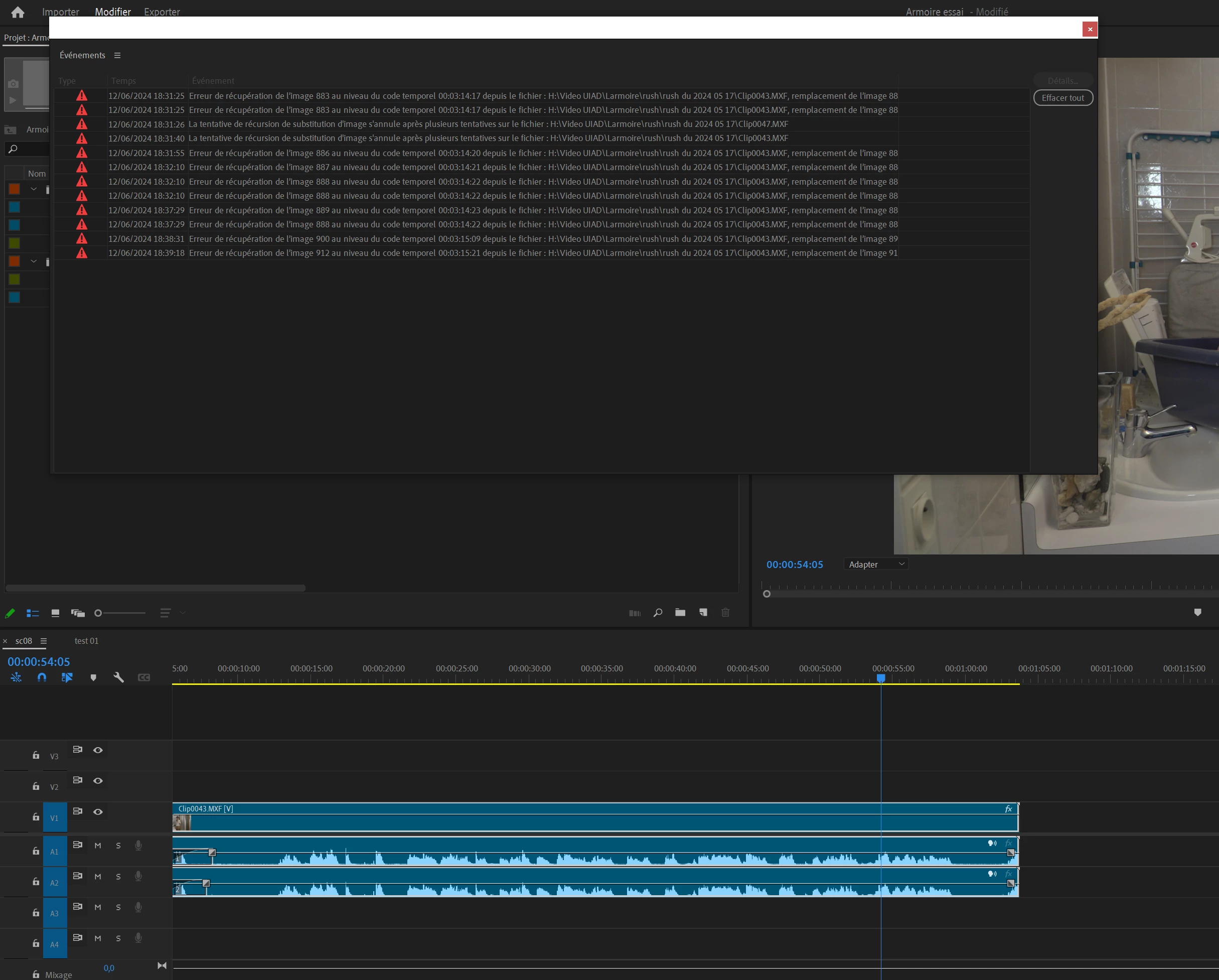Open the test 01 sequence tab
1219x980 pixels.
click(x=86, y=641)
